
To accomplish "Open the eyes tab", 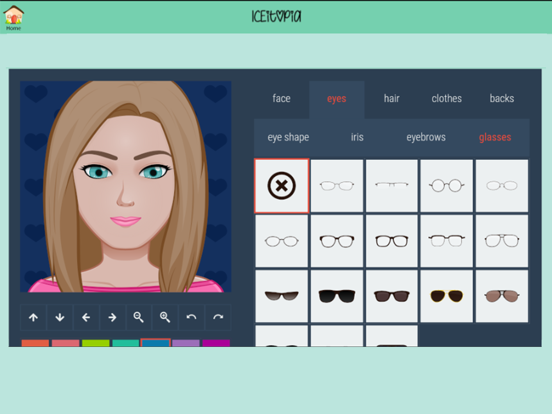I will pos(337,99).
